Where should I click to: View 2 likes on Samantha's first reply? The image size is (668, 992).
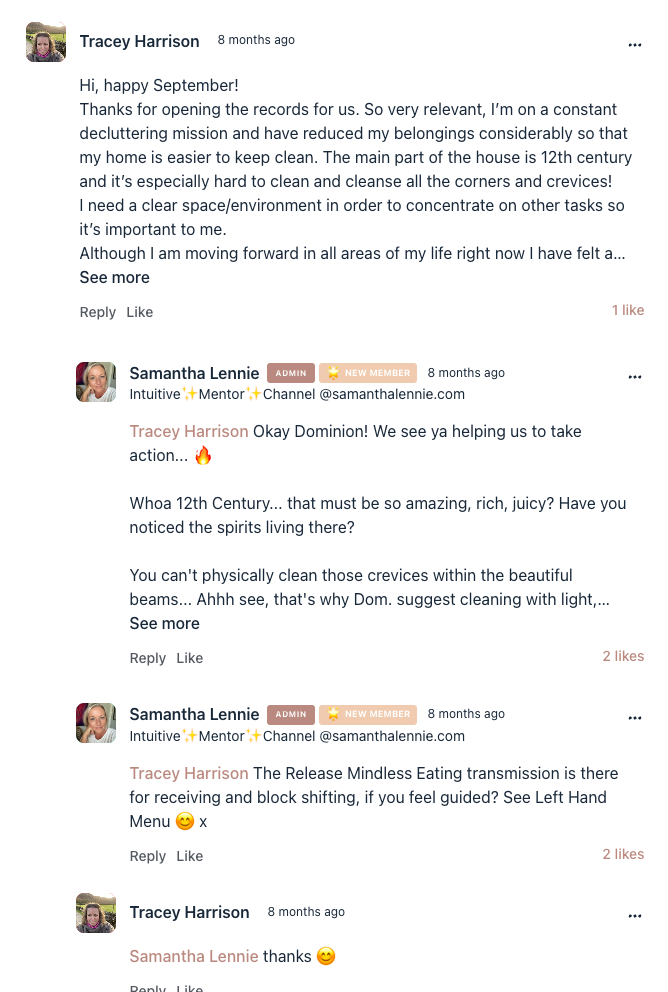pyautogui.click(x=623, y=657)
